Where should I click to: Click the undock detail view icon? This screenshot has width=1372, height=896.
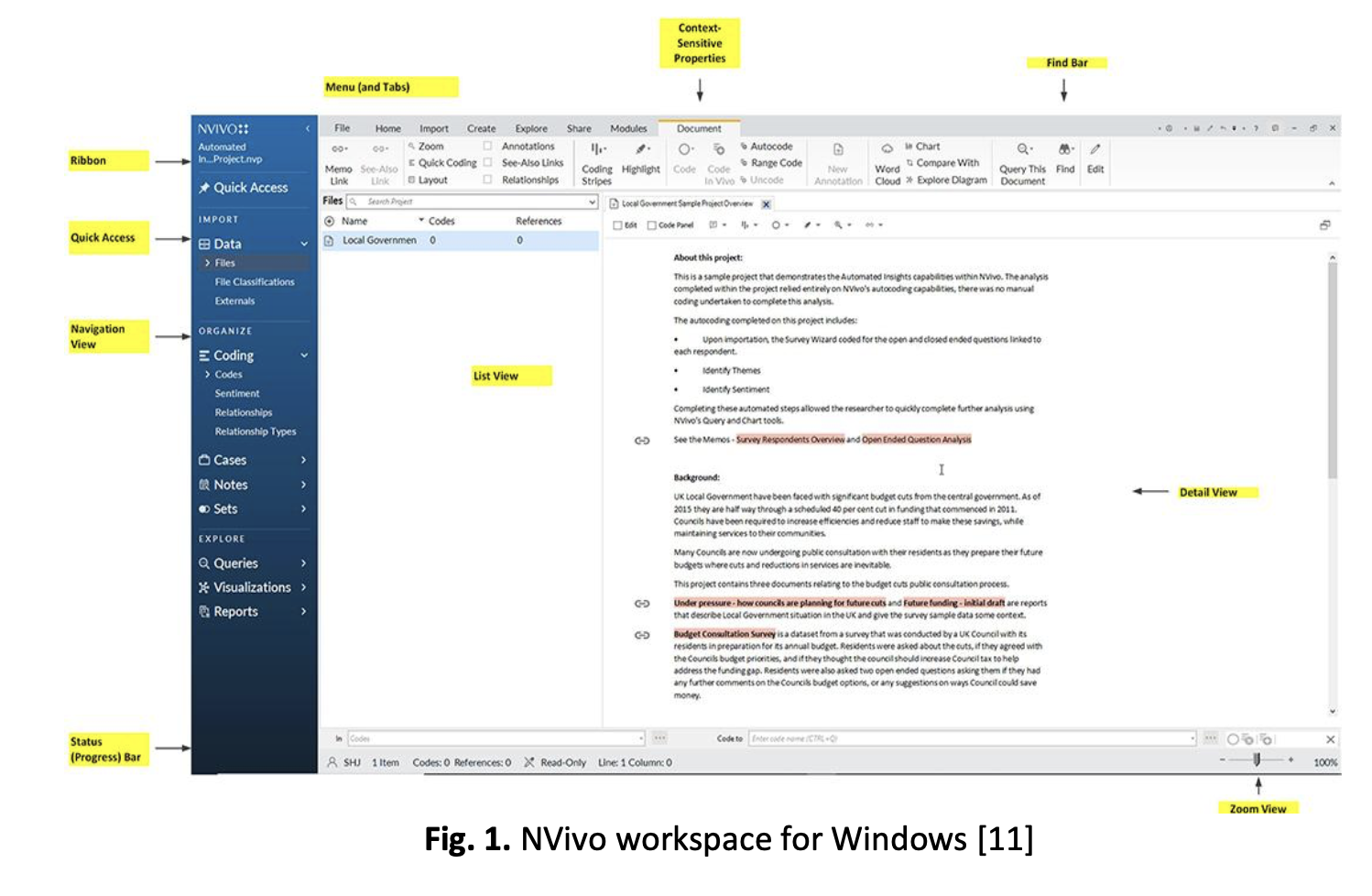point(1324,225)
